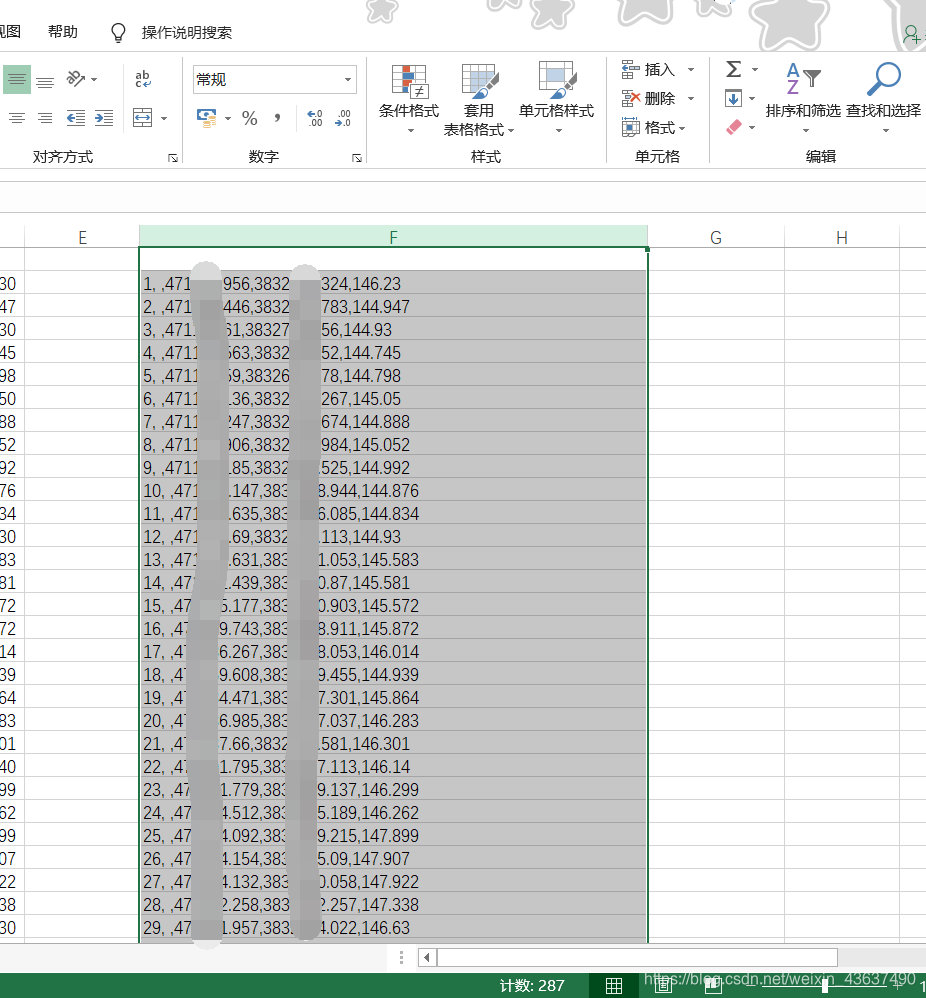Select column G header

point(716,237)
